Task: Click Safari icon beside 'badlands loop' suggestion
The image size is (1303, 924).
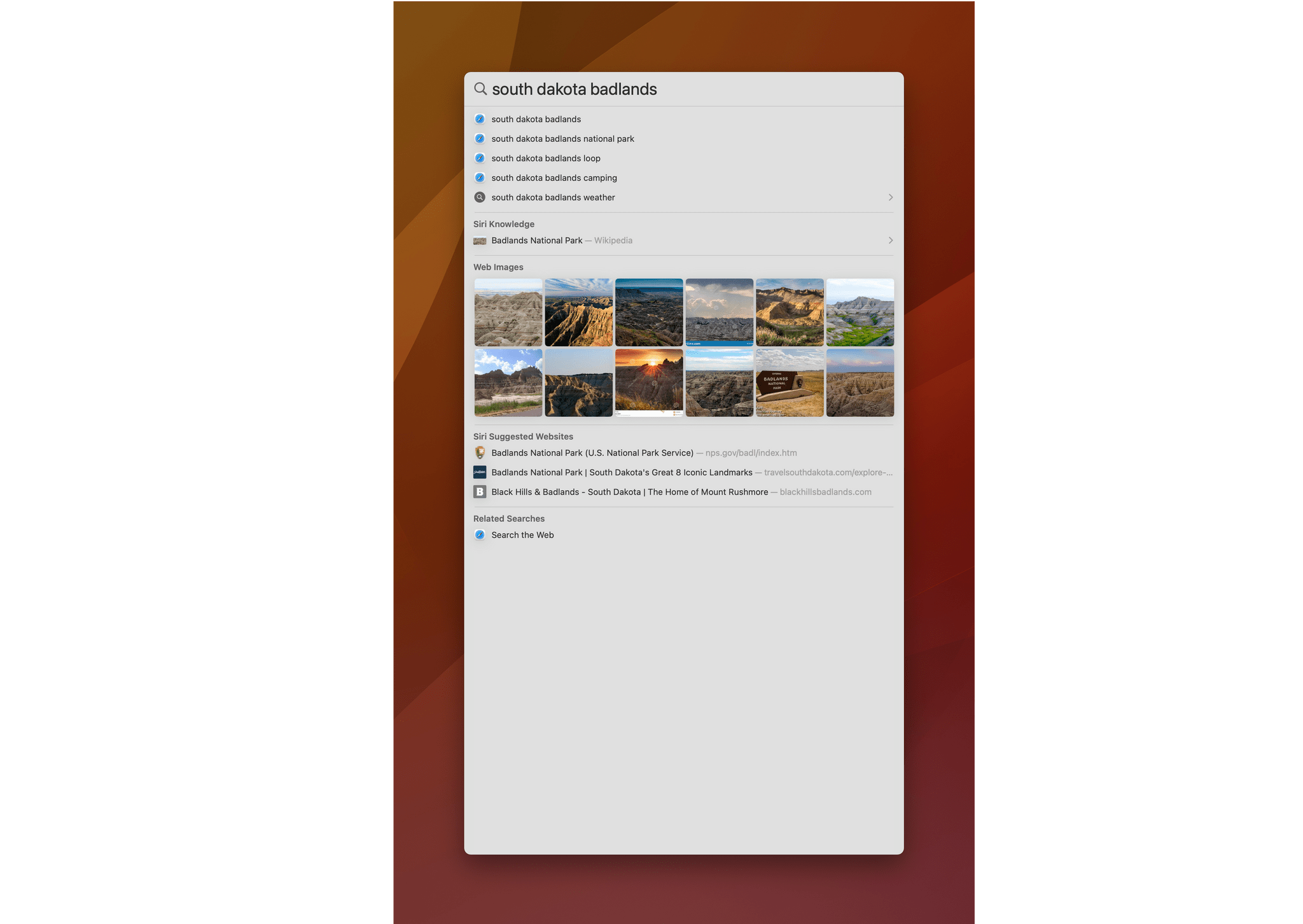Action: pos(480,158)
